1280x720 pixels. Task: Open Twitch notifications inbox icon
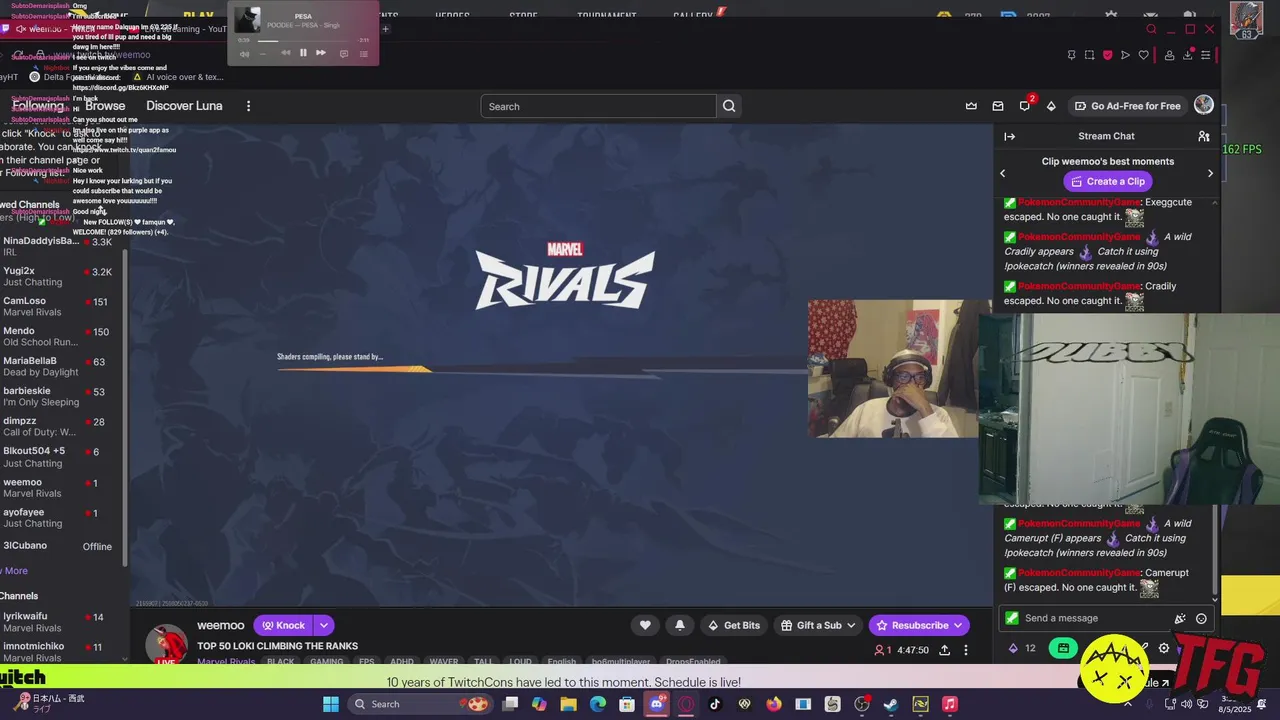[x=998, y=106]
